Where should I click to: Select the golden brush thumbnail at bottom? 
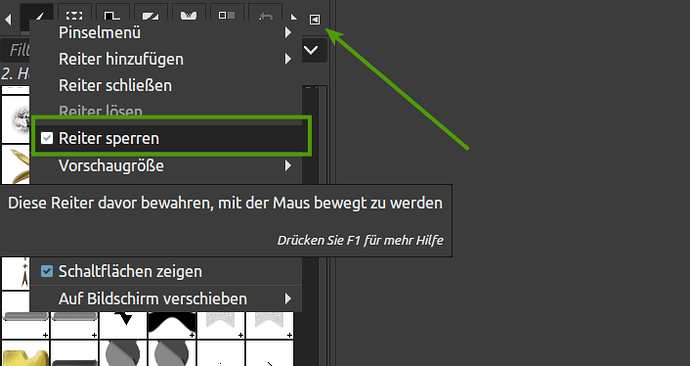tap(25, 354)
